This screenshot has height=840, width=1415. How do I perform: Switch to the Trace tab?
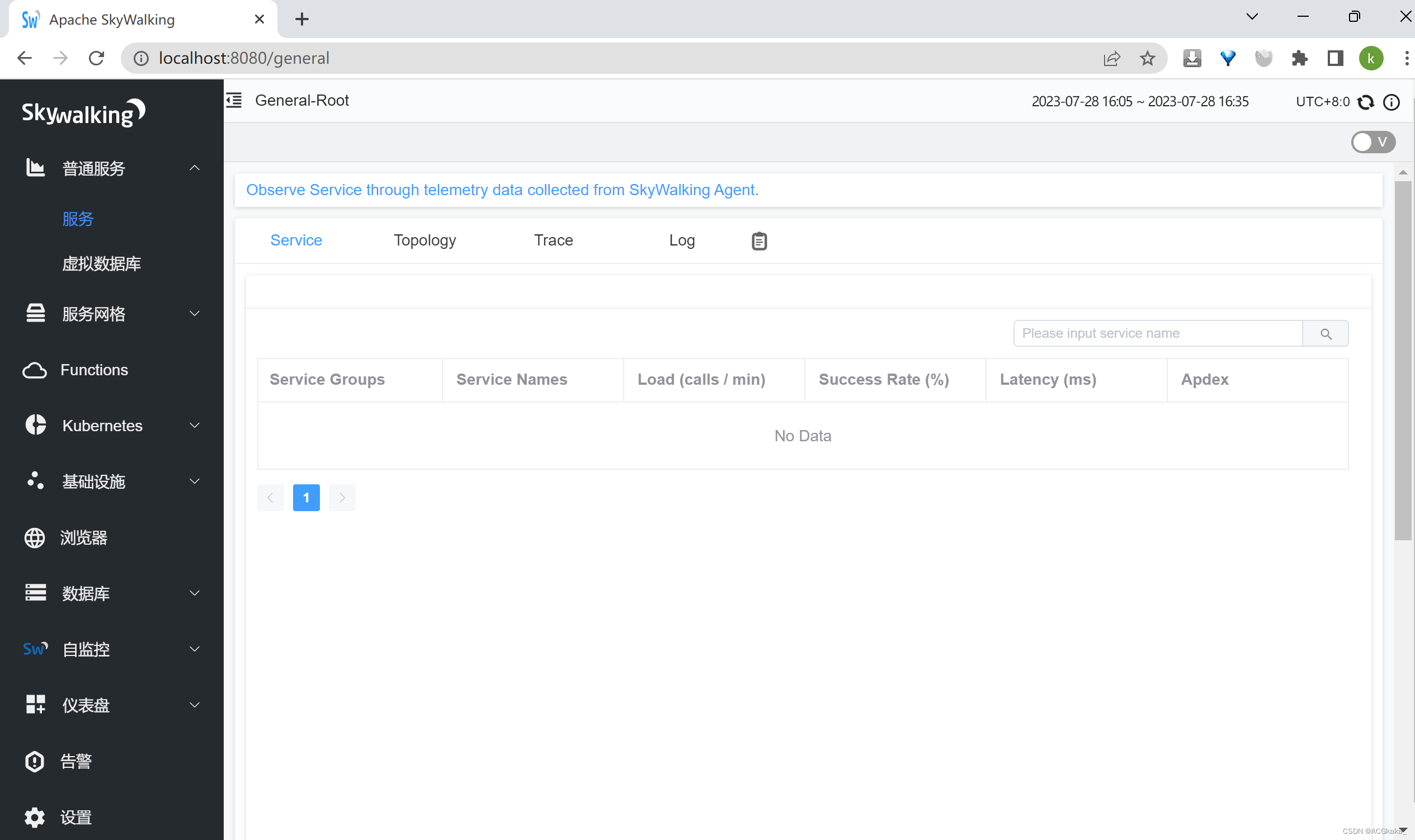[x=553, y=240]
